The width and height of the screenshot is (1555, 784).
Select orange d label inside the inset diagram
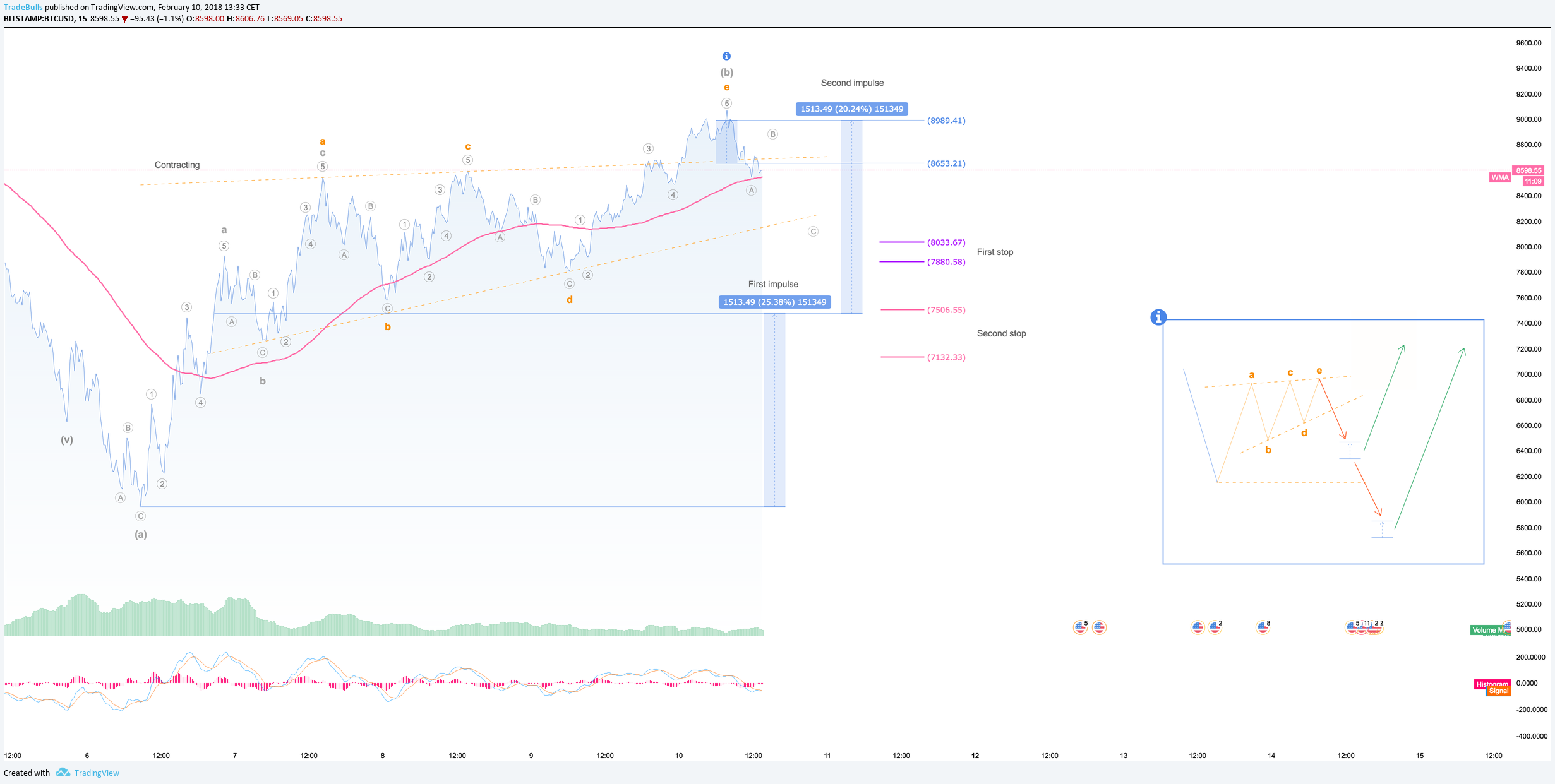(x=1304, y=433)
